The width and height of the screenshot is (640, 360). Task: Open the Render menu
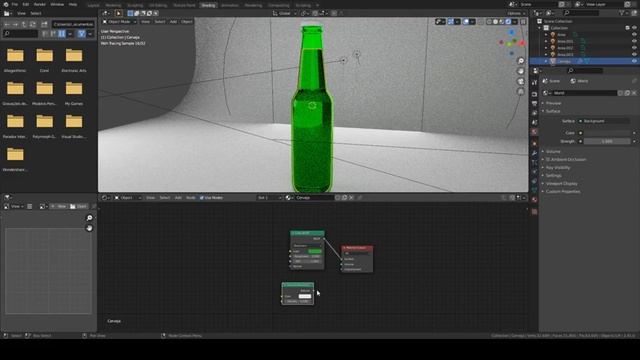coord(40,4)
